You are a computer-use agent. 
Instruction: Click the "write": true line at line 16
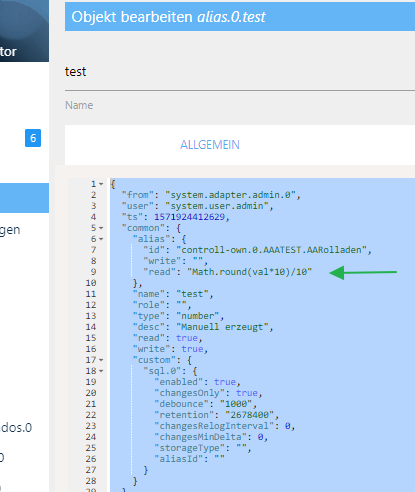(x=170, y=349)
